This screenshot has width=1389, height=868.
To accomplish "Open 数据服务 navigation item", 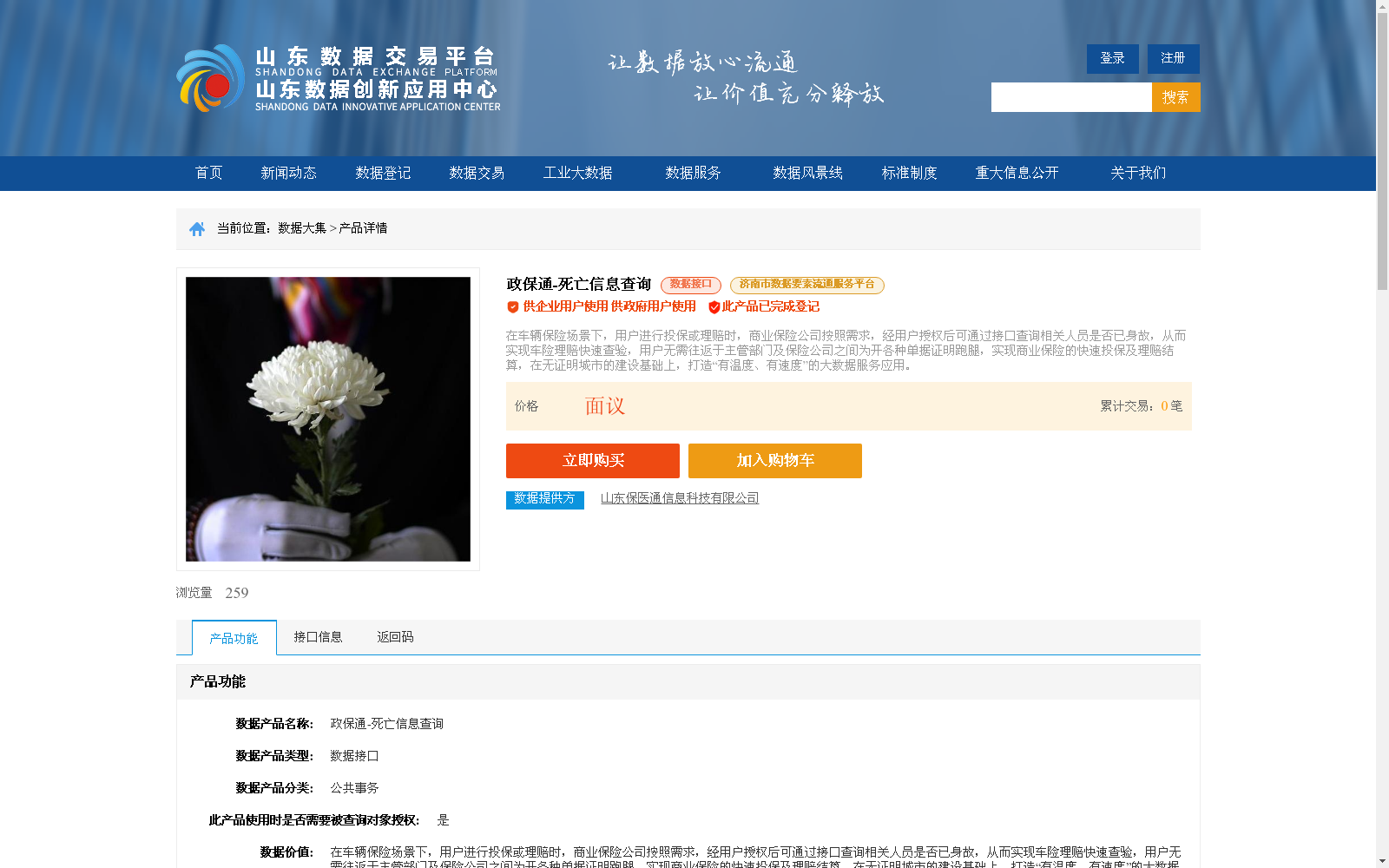I will (693, 174).
